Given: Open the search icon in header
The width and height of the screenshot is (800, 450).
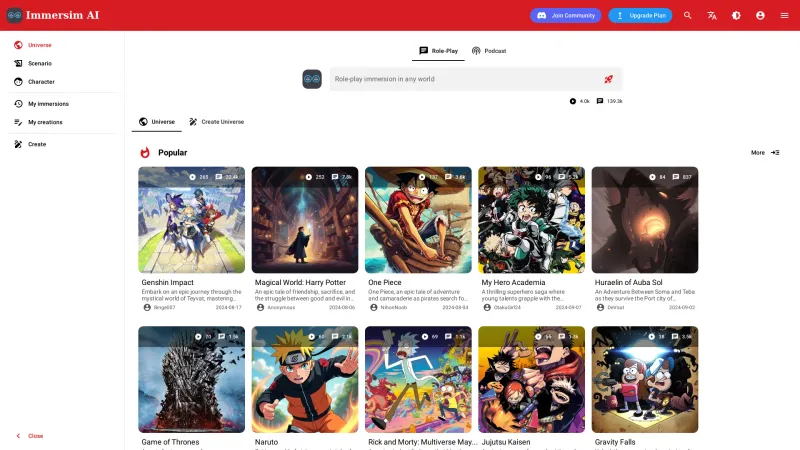Looking at the screenshot, I should (x=688, y=15).
